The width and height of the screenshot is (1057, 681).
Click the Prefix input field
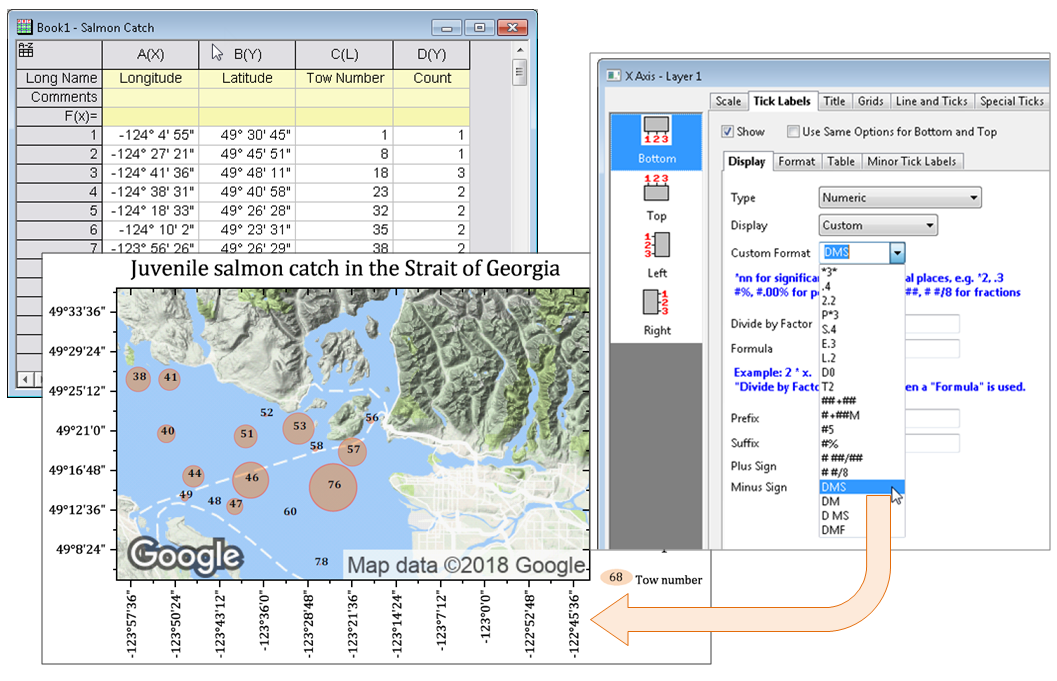pos(932,418)
